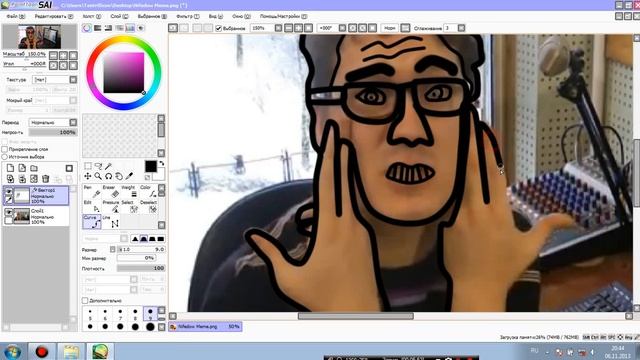Choose the Weight tool
The height and width of the screenshot is (360, 640).
coord(130,191)
